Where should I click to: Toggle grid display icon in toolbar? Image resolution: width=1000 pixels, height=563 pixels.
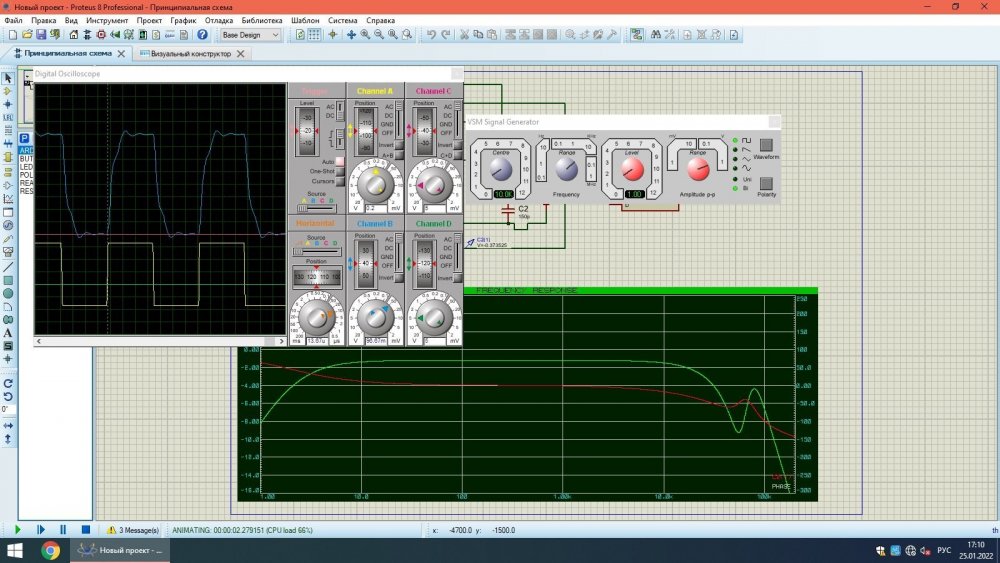(x=314, y=35)
